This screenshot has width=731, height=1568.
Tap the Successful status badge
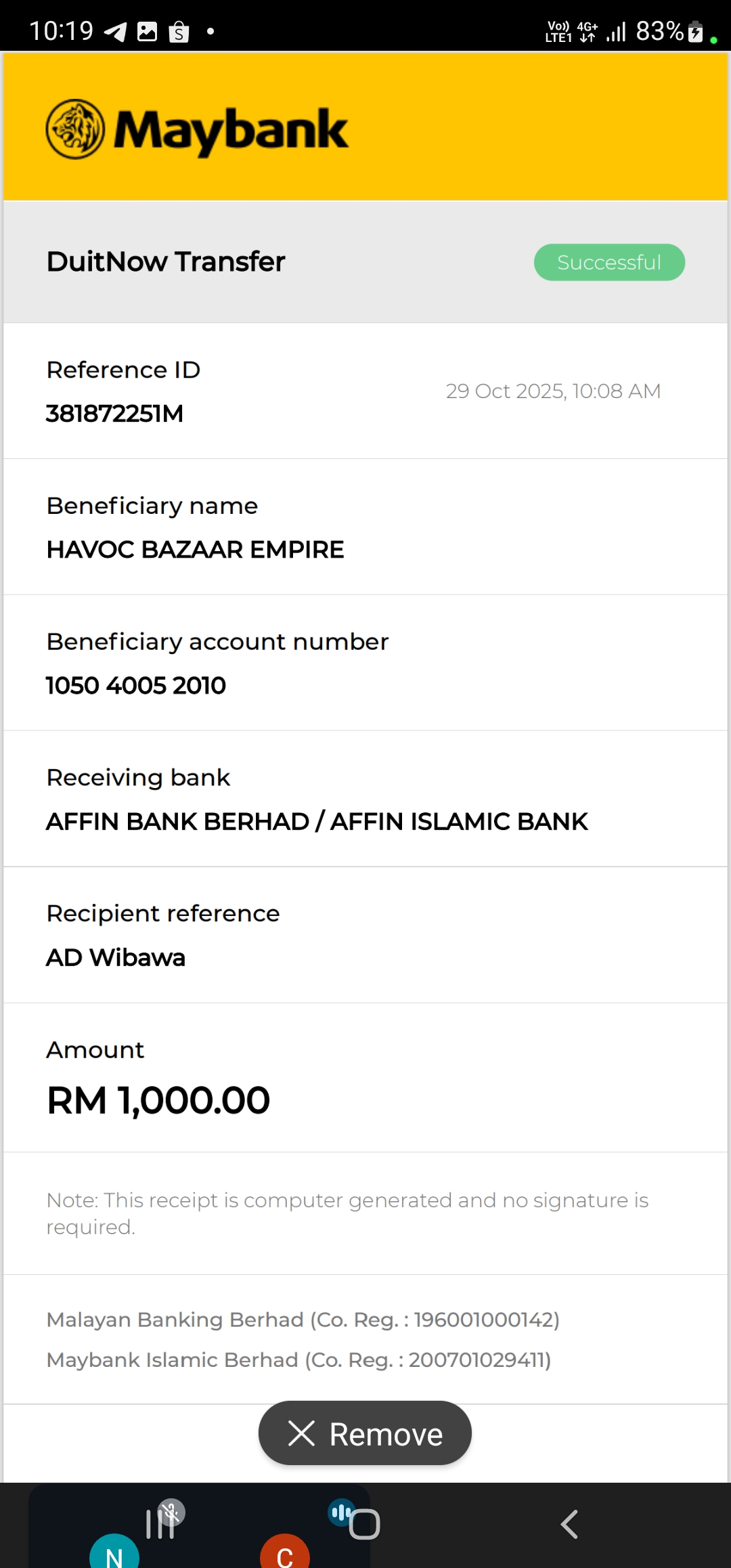(609, 262)
